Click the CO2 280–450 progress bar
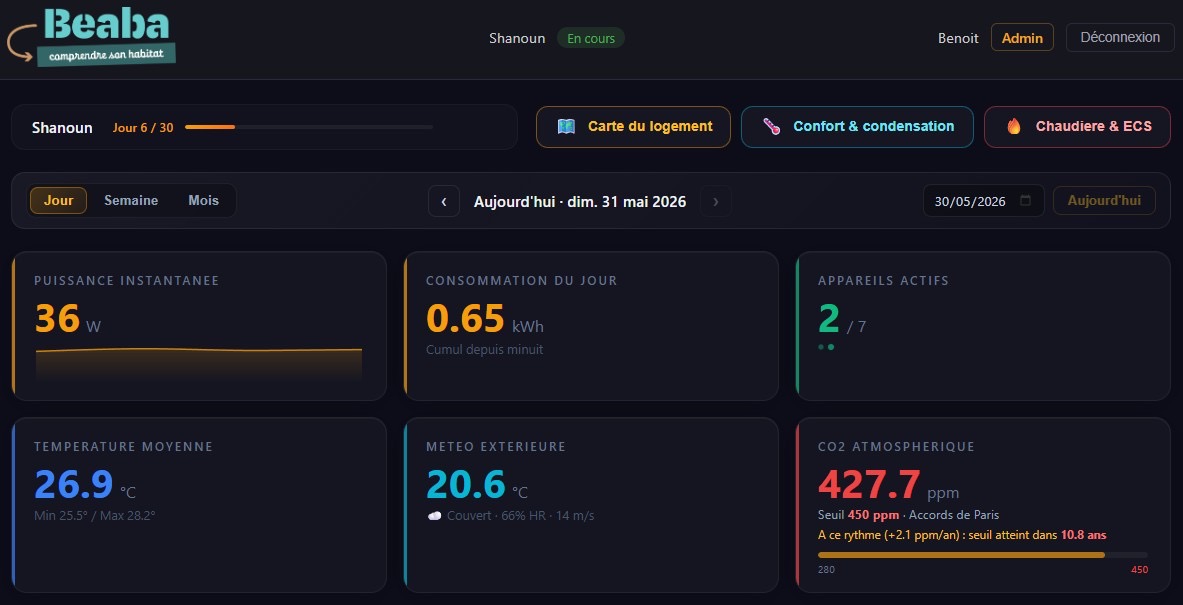Screen dimensions: 1183x605 click(982, 555)
